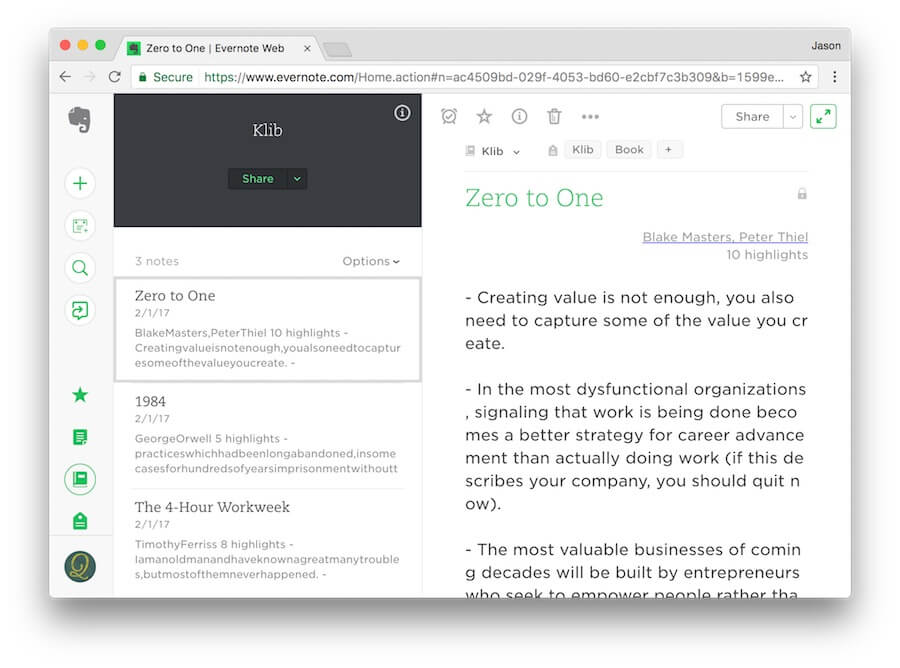The image size is (900, 668).
Task: Open the Work Chat sidebar icon
Action: (80, 310)
